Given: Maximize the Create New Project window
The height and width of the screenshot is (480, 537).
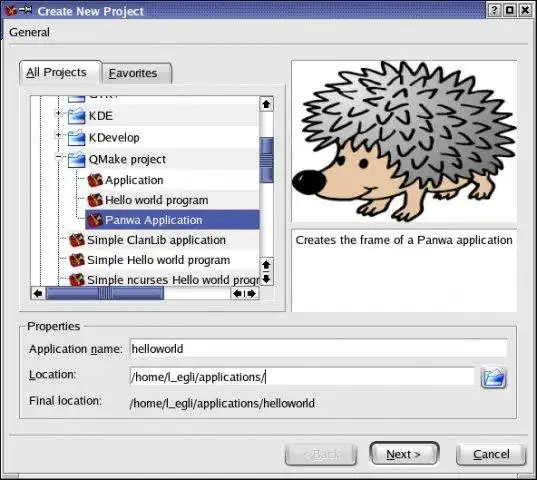Looking at the screenshot, I should tap(510, 10).
